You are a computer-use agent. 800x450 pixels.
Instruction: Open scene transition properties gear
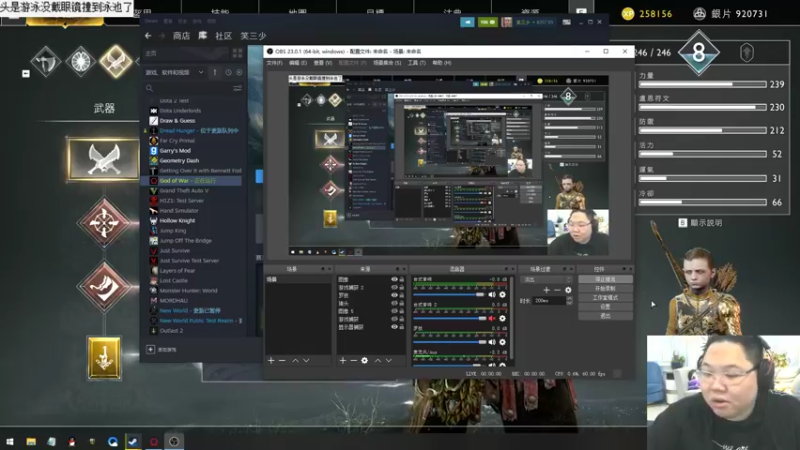point(568,290)
